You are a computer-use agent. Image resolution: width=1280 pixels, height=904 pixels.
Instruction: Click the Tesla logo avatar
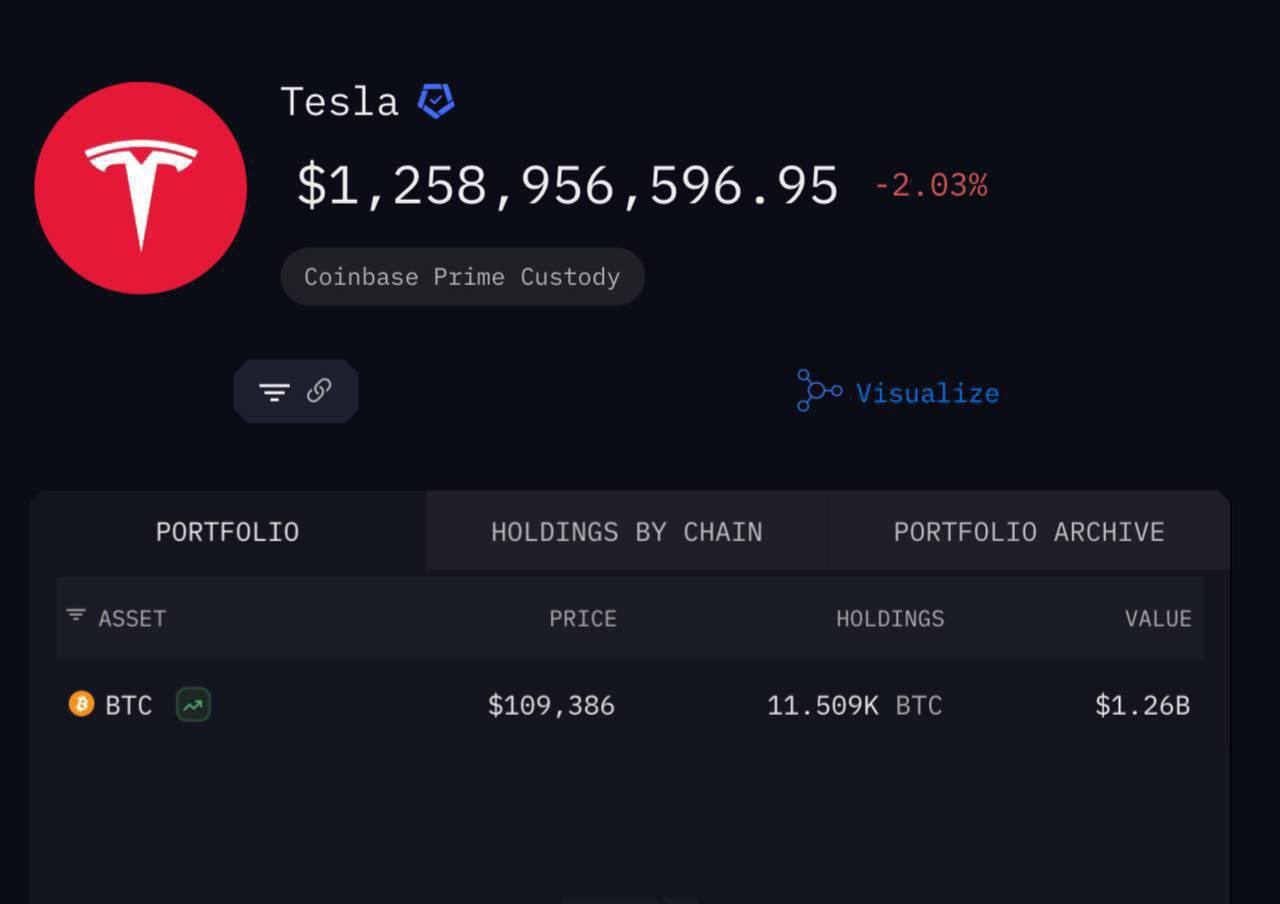(140, 188)
